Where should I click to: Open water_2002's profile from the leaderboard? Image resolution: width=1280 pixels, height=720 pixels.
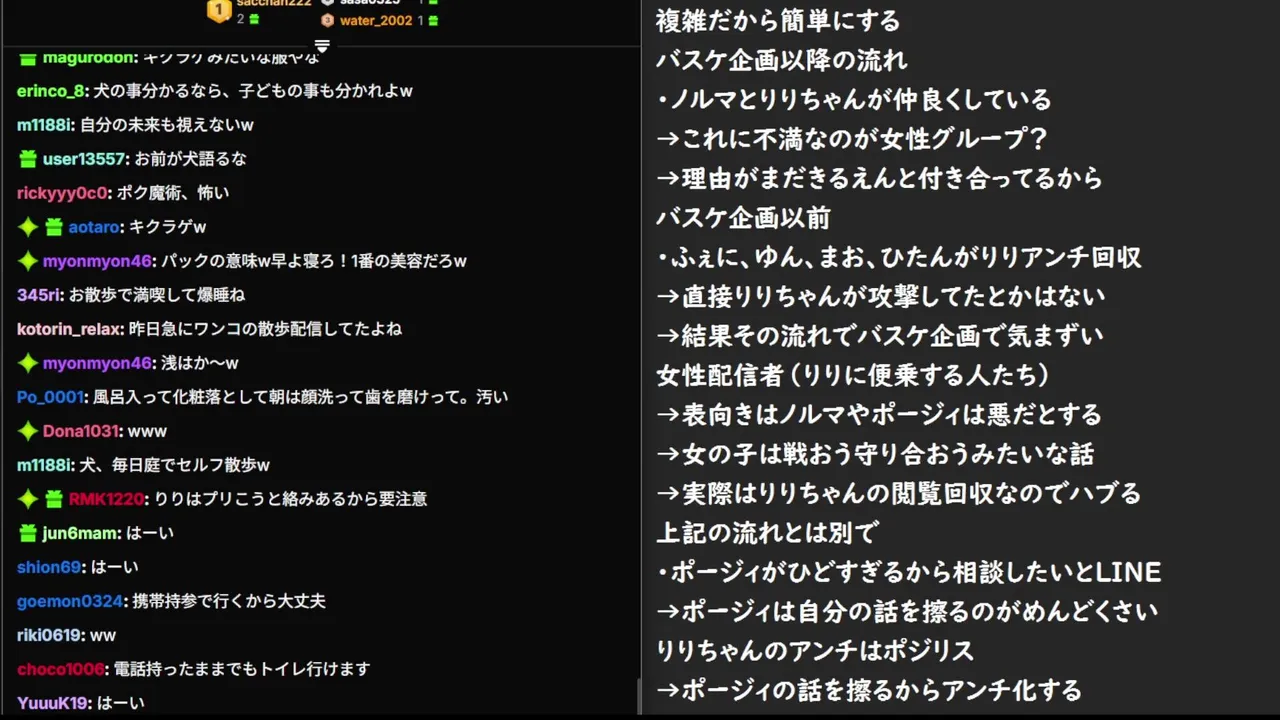(376, 20)
